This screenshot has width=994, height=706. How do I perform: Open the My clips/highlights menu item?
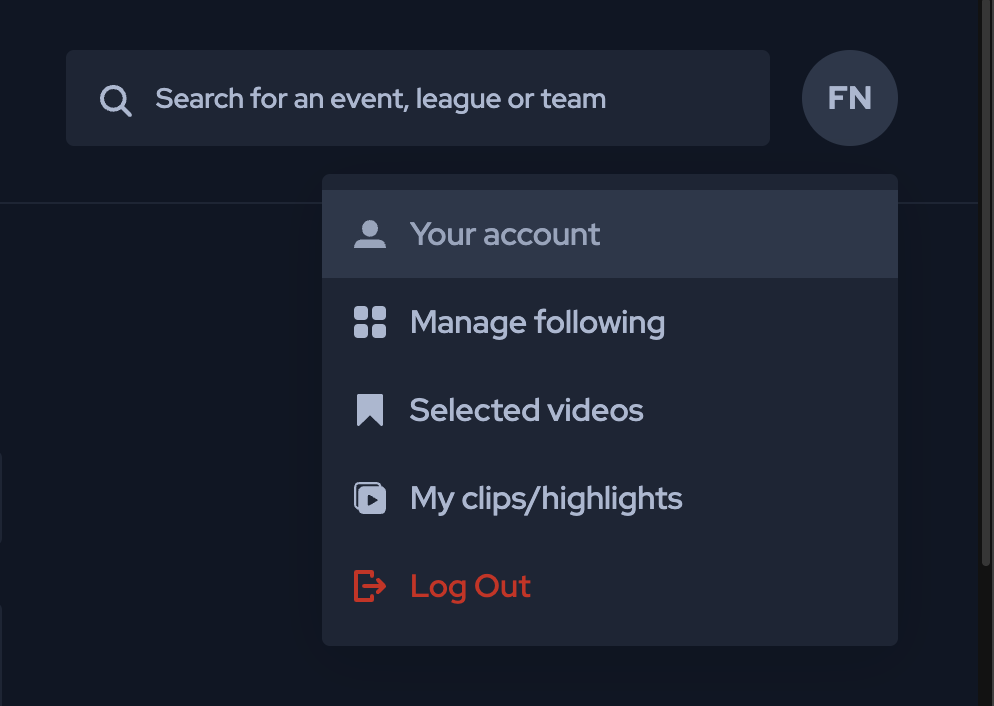(x=546, y=498)
